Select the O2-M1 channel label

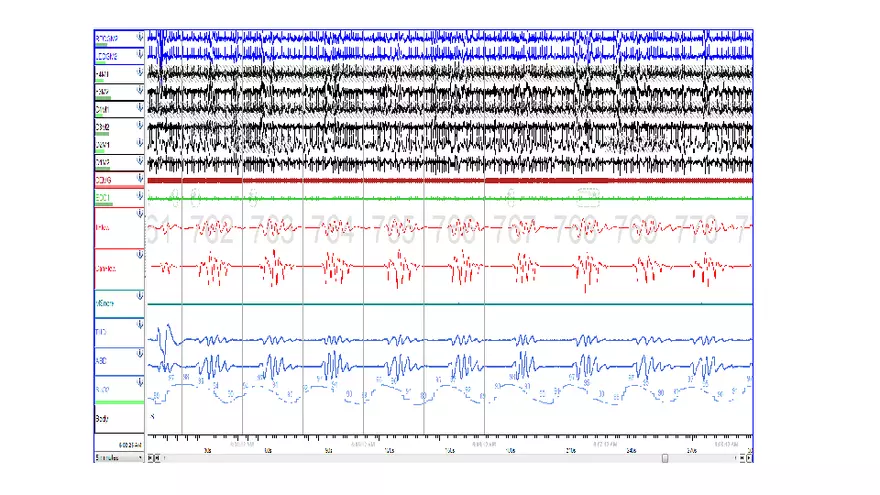102,145
